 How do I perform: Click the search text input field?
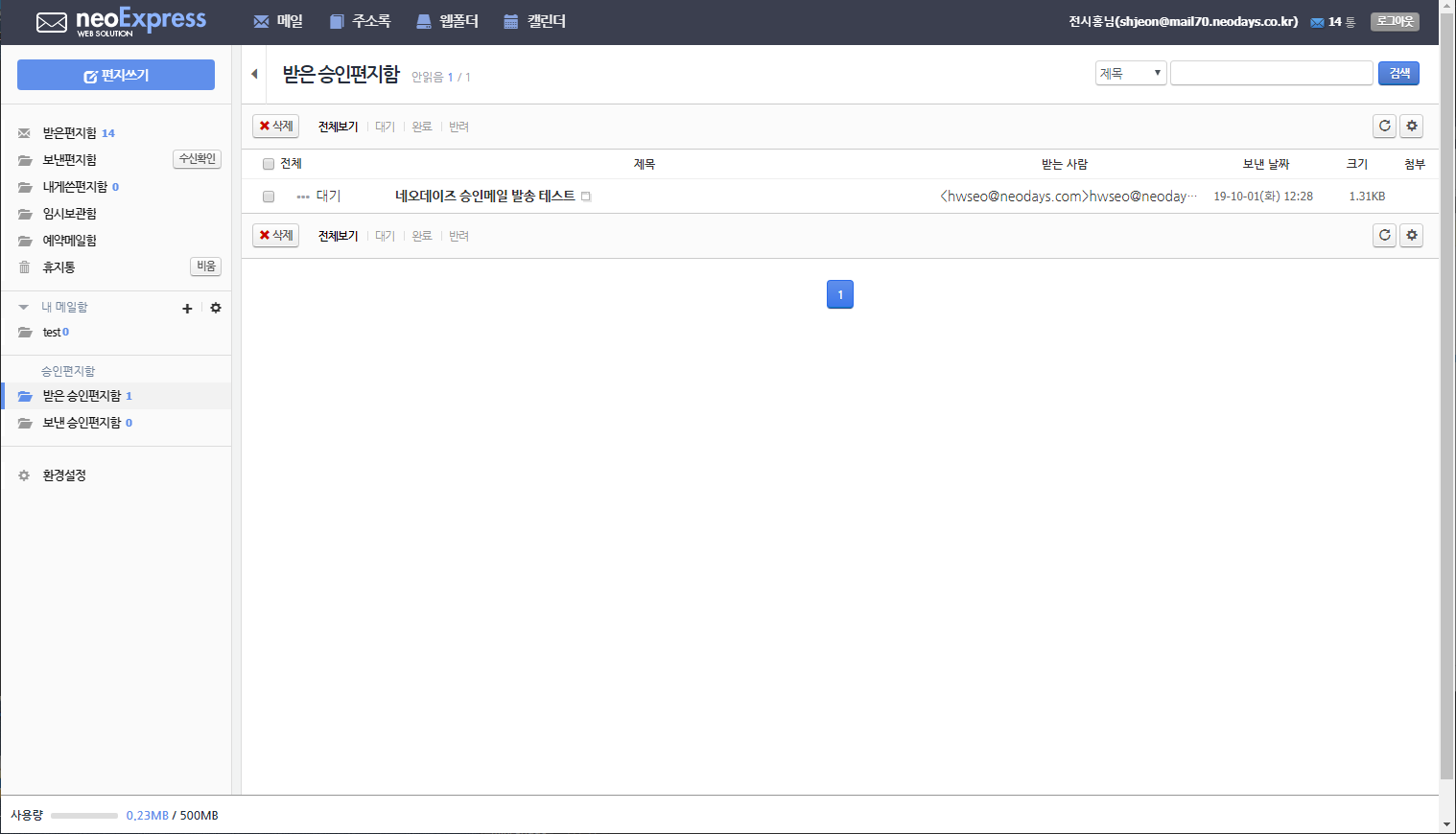pyautogui.click(x=1272, y=73)
